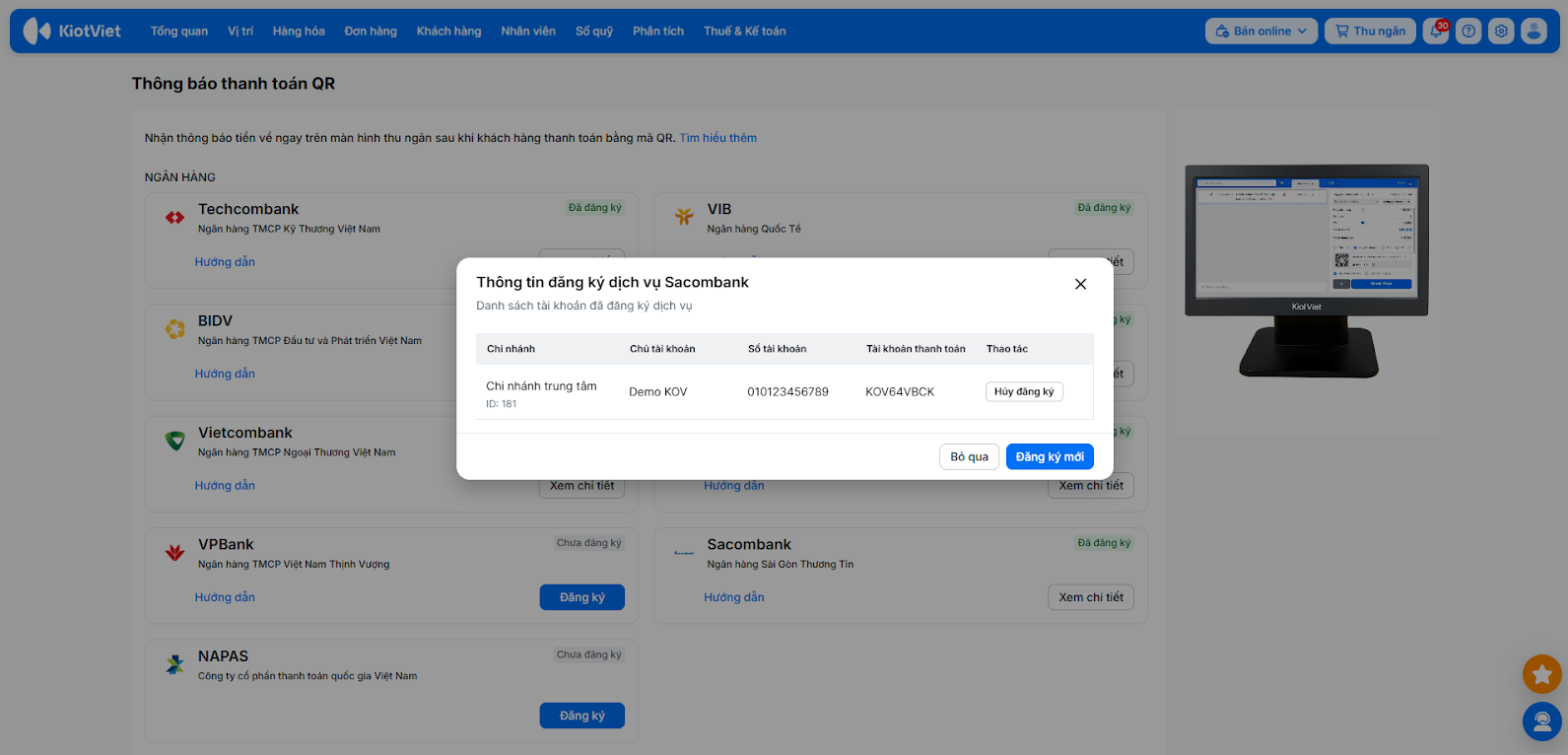Click the account number 010123456789
The height and width of the screenshot is (755, 1568).
788,392
